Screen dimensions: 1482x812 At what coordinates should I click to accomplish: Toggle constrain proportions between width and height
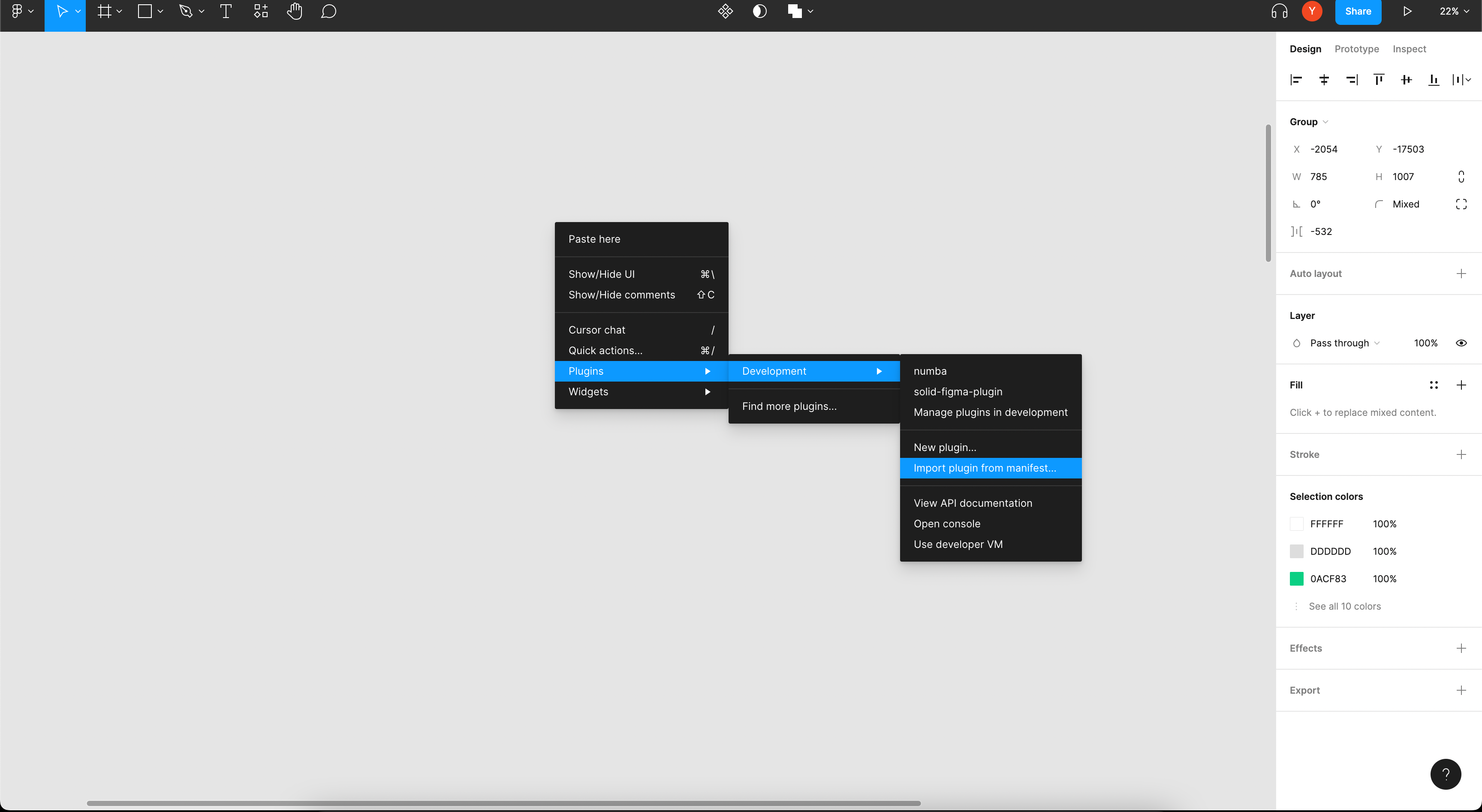(x=1461, y=176)
